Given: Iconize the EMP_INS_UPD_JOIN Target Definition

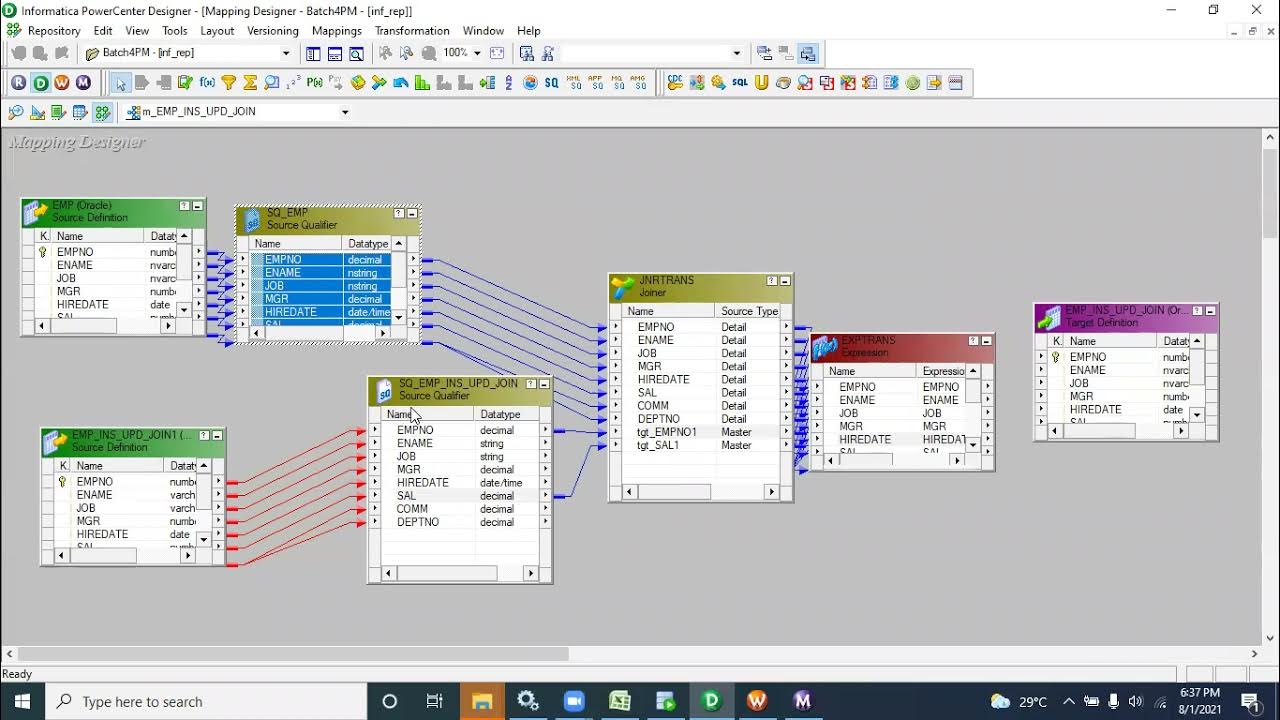Looking at the screenshot, I should tap(1210, 311).
